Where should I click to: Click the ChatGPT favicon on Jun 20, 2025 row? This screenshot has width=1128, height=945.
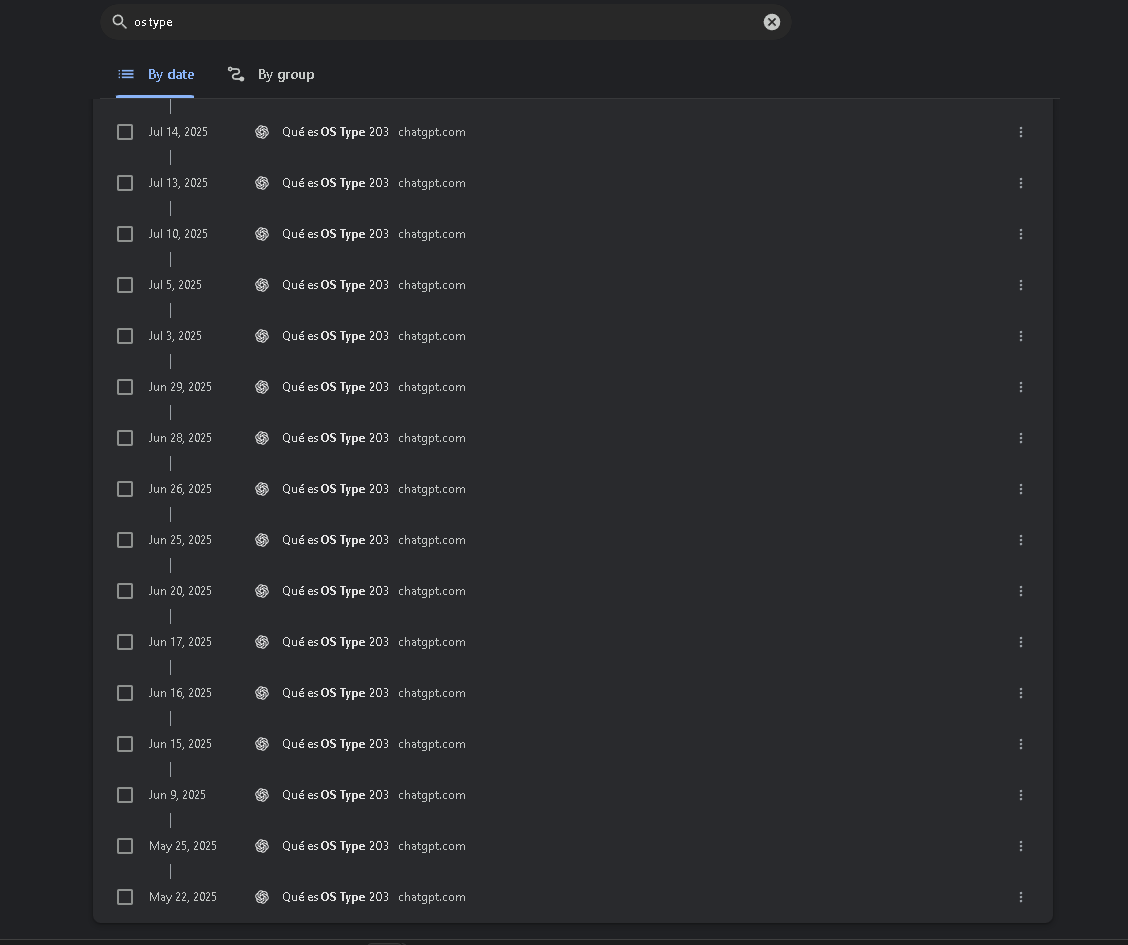262,591
